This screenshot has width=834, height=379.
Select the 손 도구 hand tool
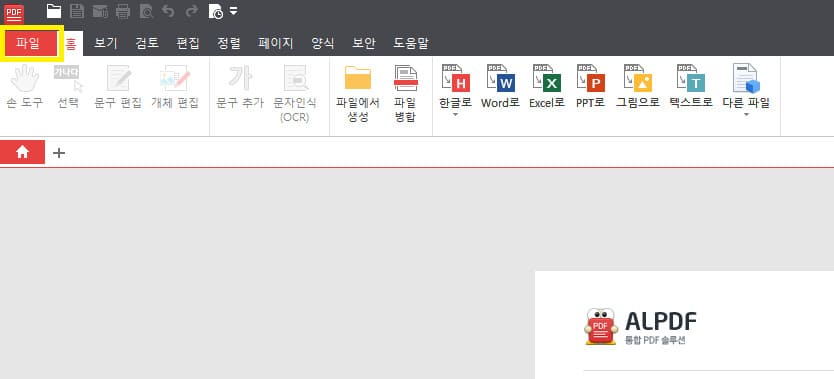(24, 87)
